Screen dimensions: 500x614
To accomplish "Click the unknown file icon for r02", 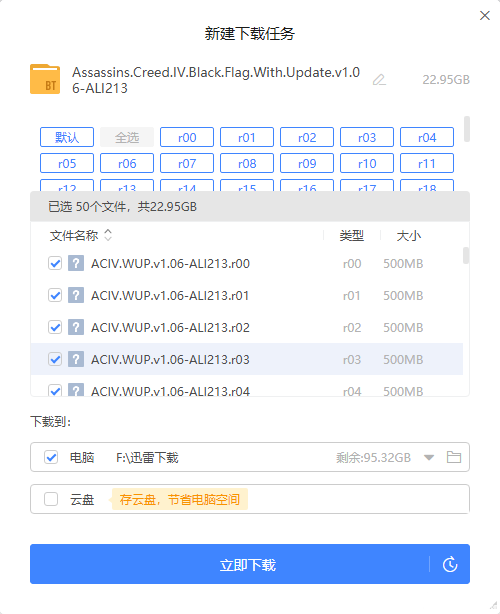I will (76, 327).
